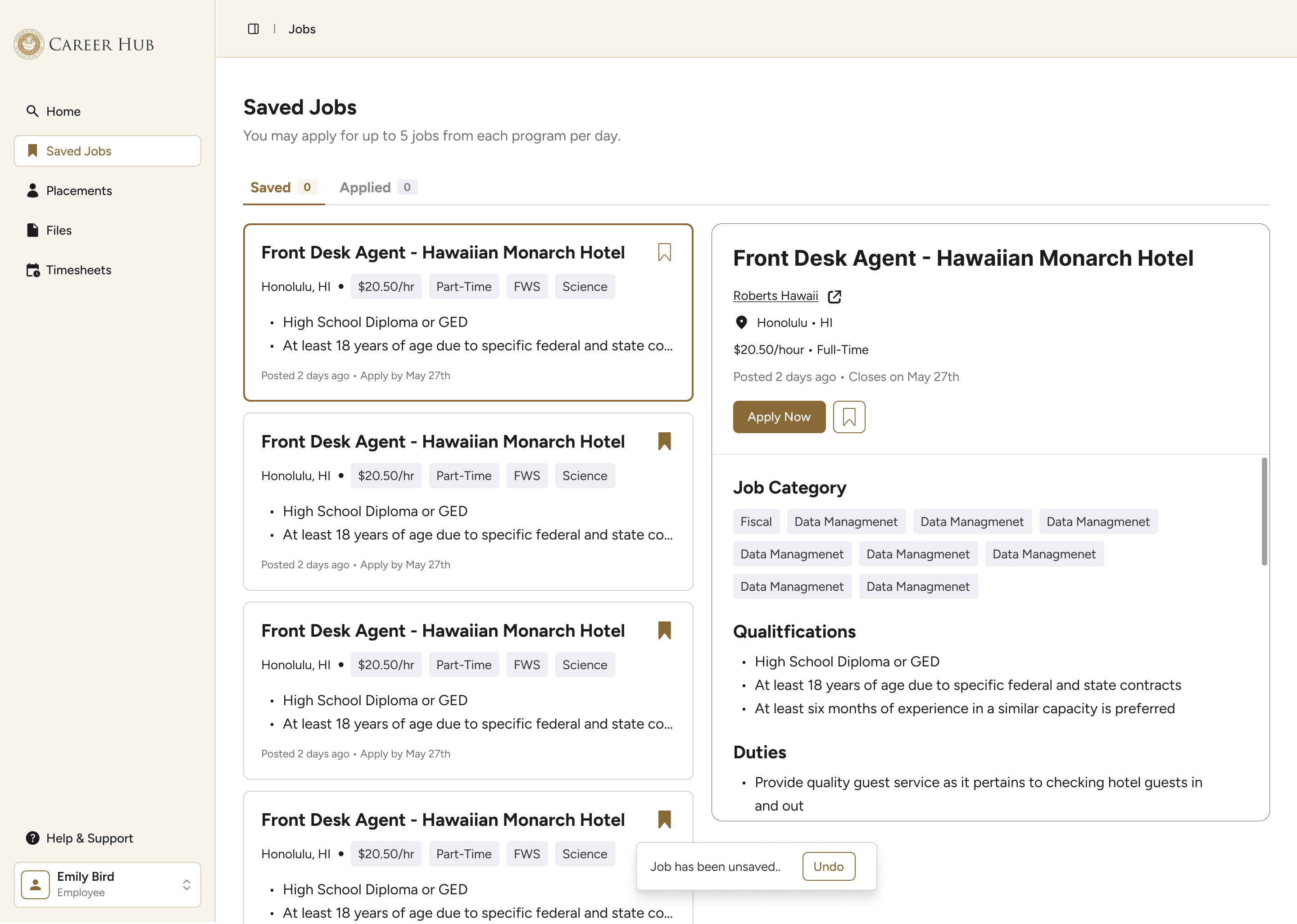Re-save the first job via bookmark outline

(x=664, y=252)
